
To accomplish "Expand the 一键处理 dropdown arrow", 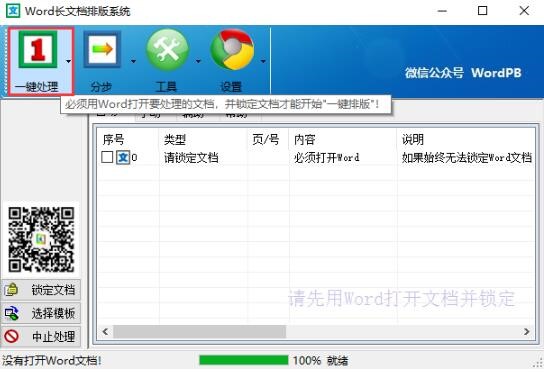I will [68, 61].
